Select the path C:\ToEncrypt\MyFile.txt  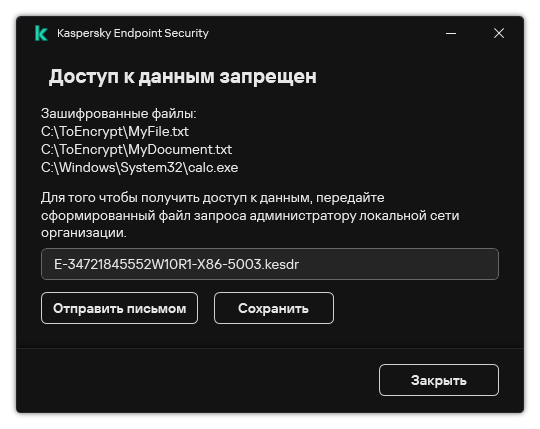pos(115,132)
